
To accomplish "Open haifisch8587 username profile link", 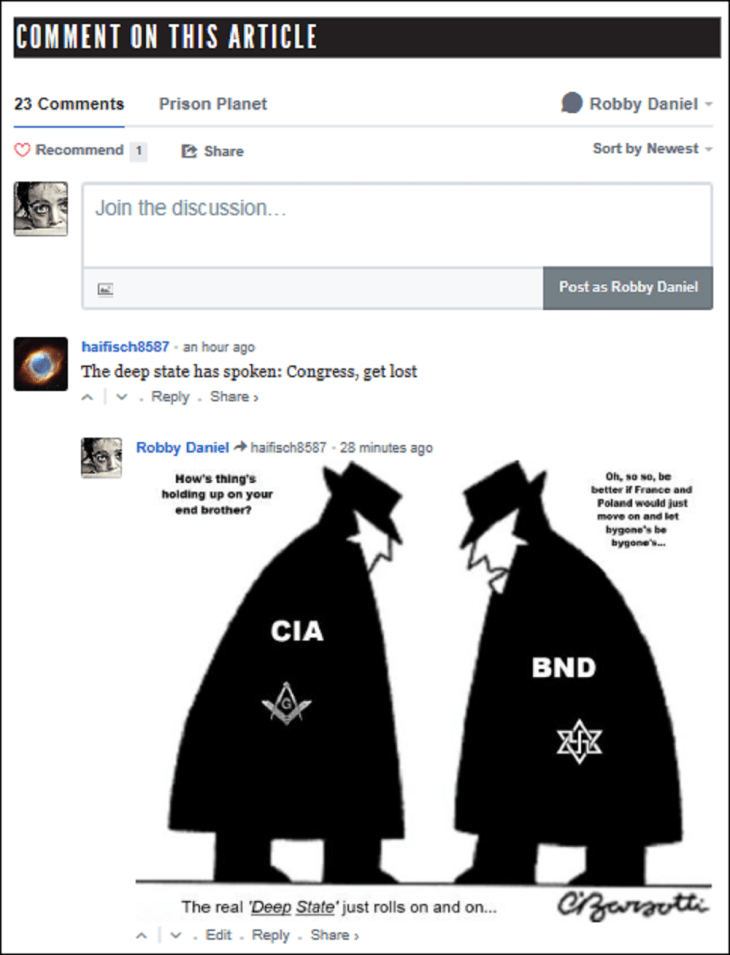I will (x=125, y=347).
